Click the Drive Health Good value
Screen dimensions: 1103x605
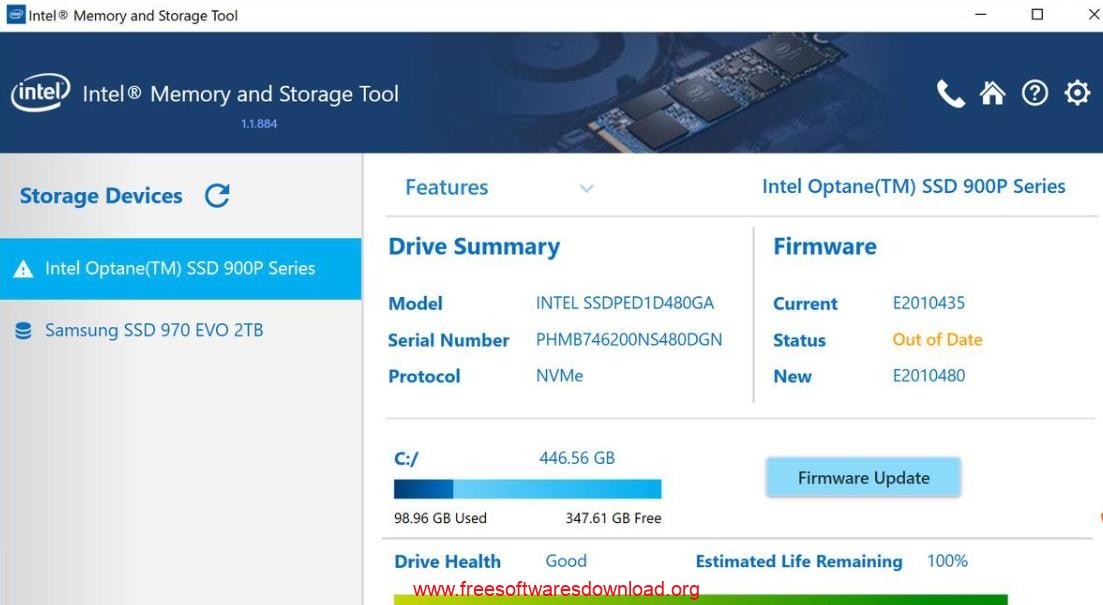coord(566,561)
